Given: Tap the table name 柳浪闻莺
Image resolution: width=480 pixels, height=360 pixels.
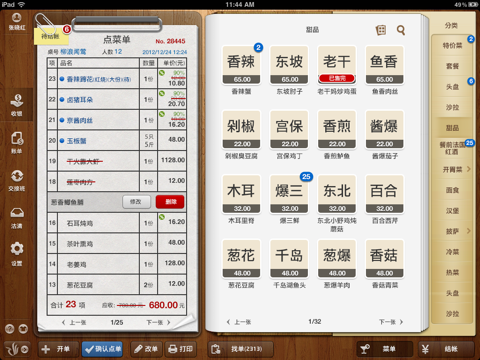Looking at the screenshot, I should pos(73,52).
